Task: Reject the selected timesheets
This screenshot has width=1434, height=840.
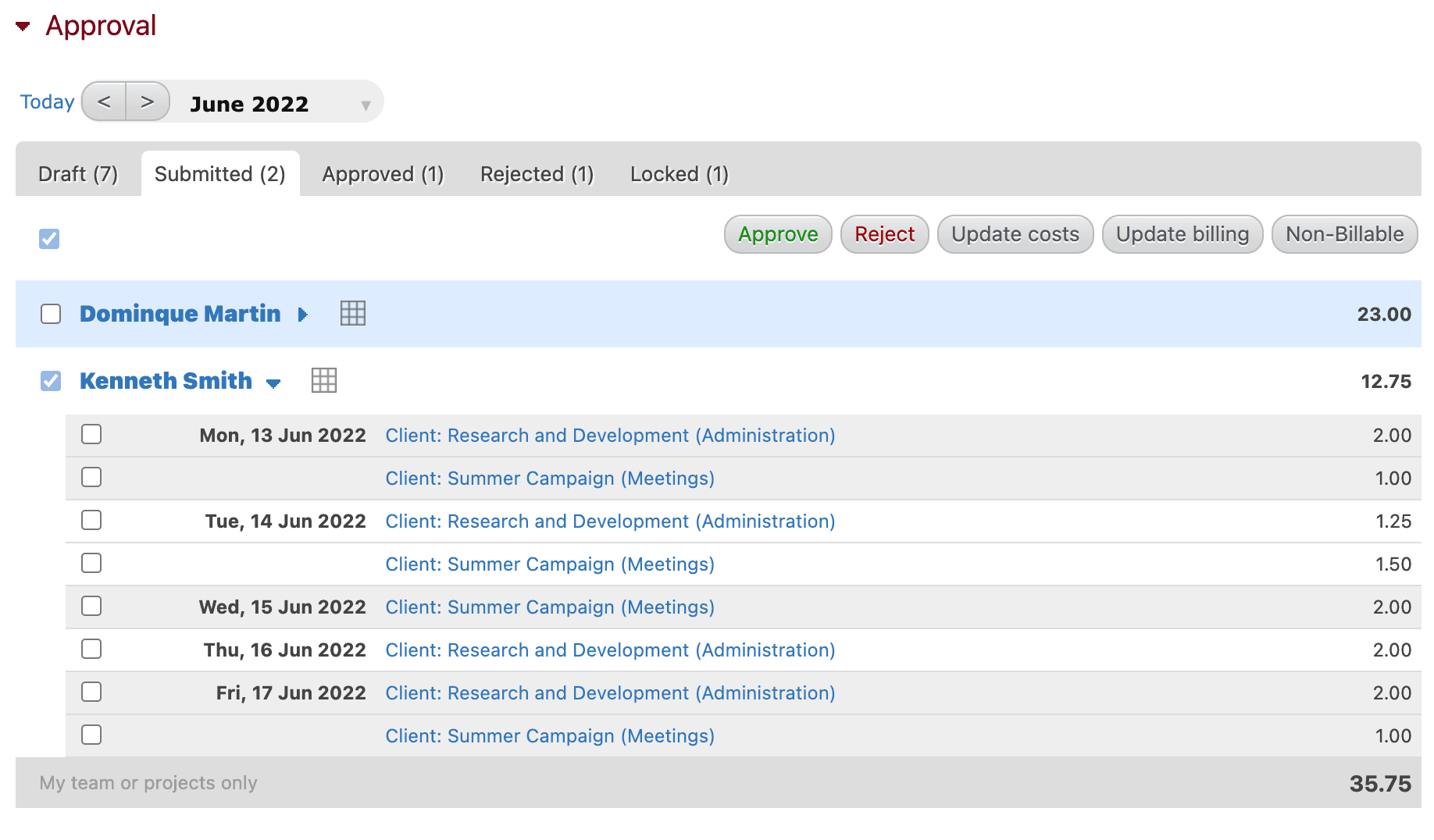Action: click(884, 234)
